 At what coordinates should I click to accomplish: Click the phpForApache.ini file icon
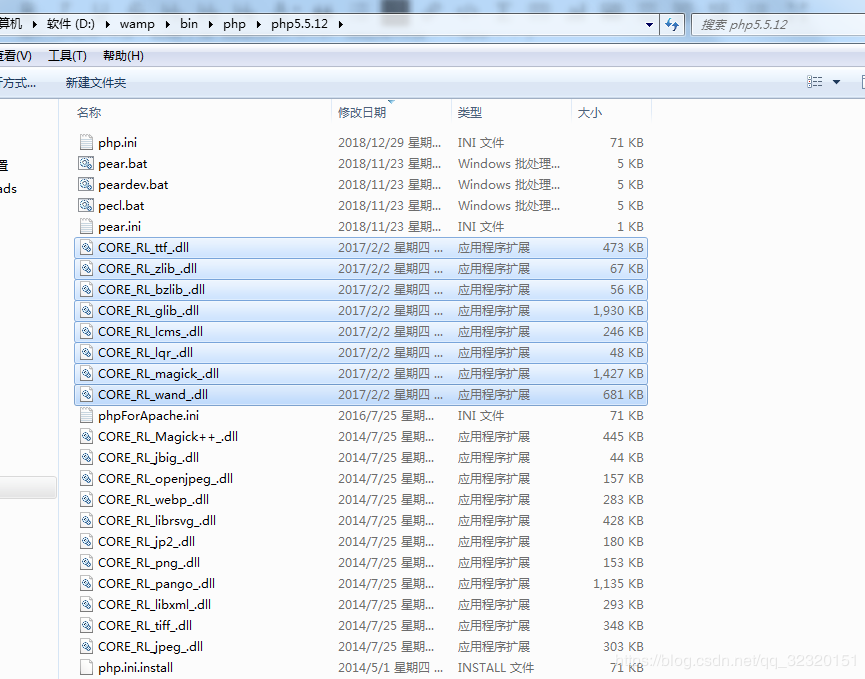pos(86,416)
